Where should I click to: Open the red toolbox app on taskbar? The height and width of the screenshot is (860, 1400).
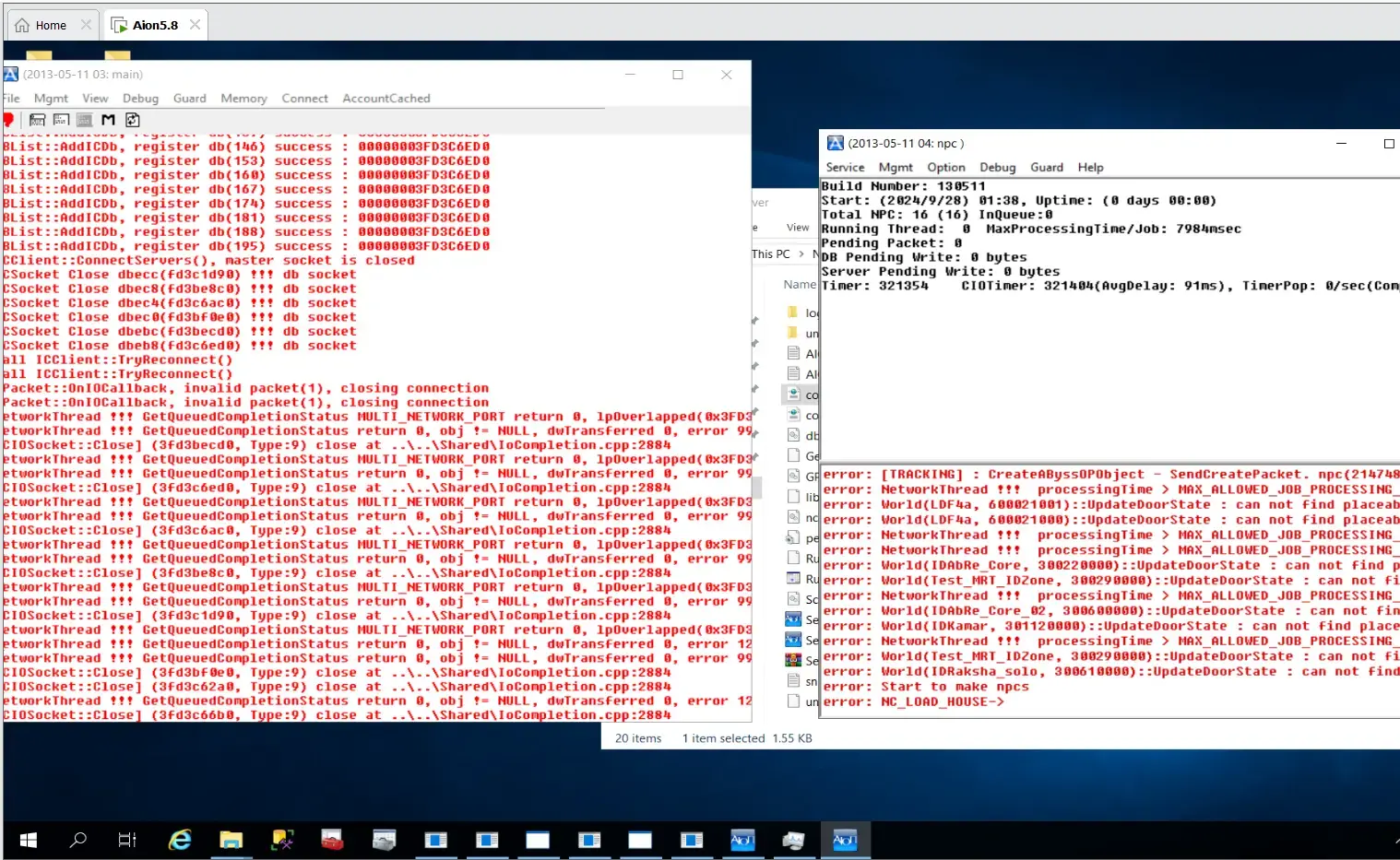click(332, 840)
